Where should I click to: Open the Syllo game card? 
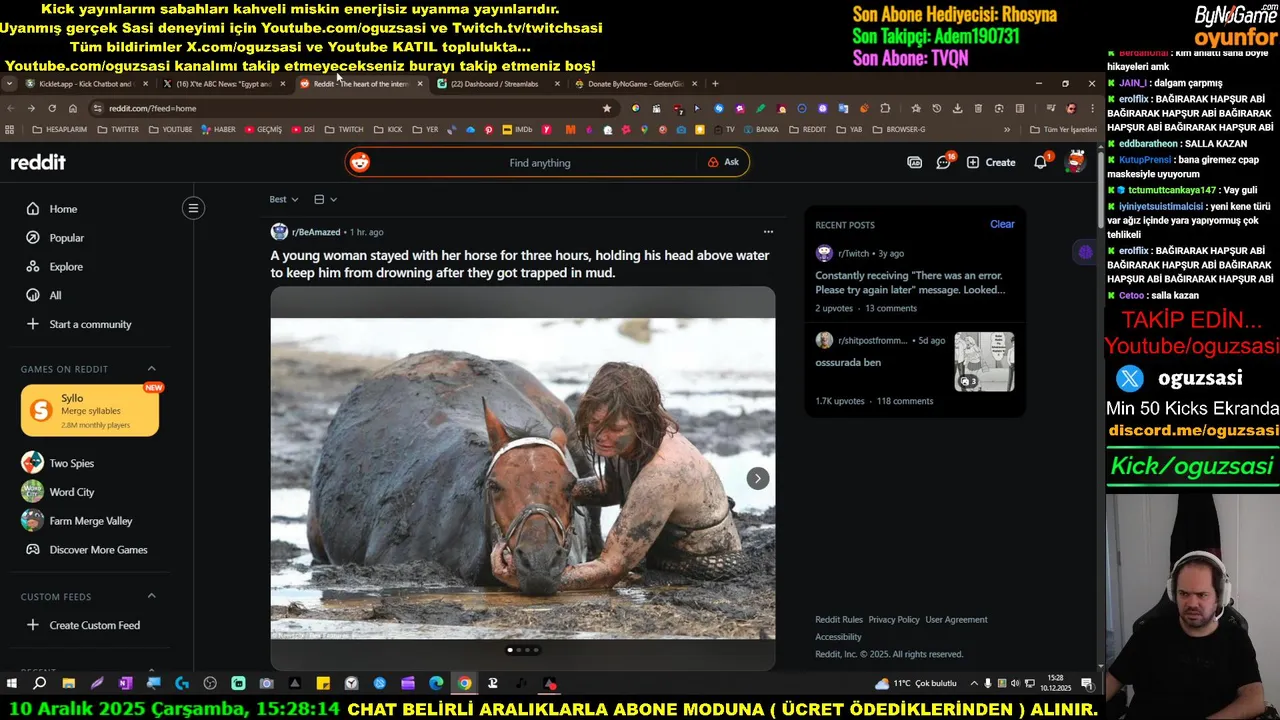90,410
